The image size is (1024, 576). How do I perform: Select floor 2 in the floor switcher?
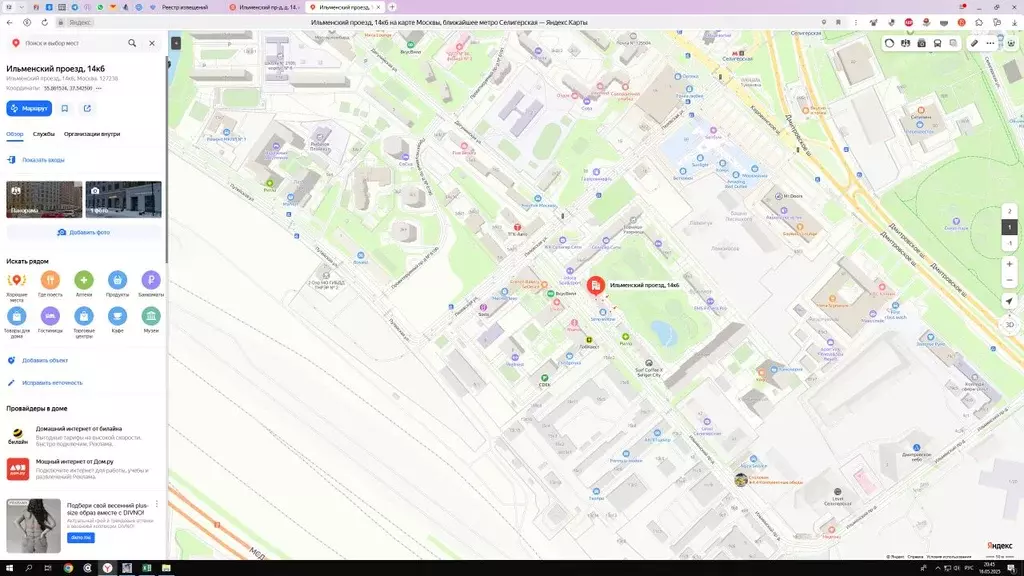click(1009, 211)
